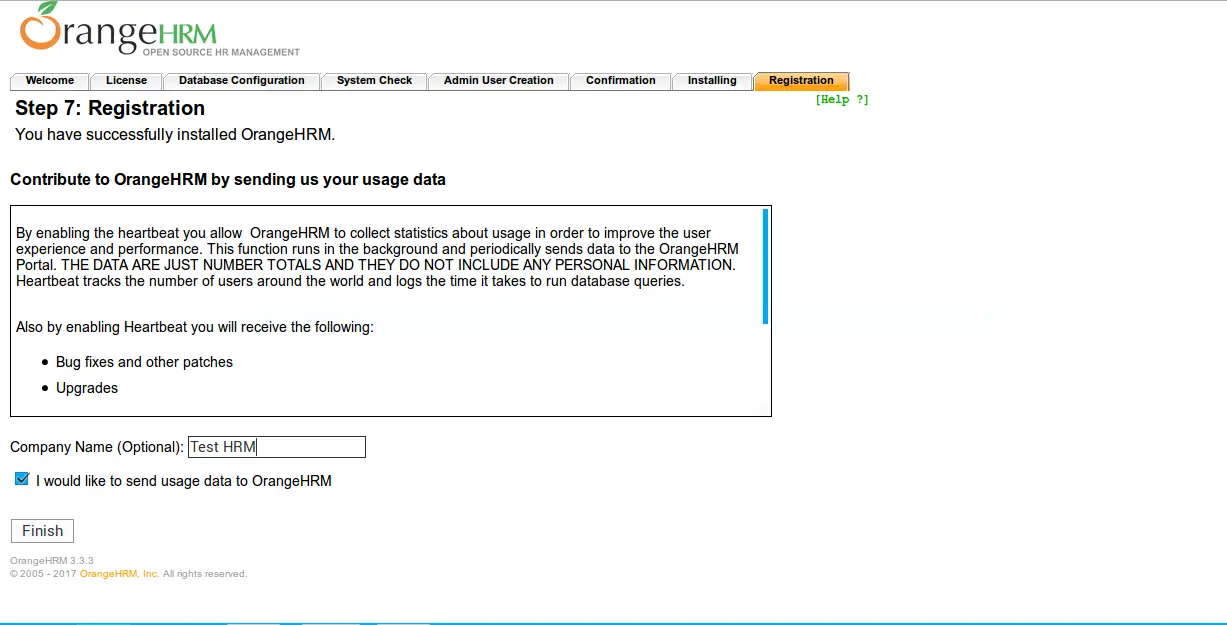
Task: Click the 'I would like to send usage data' label
Action: coord(184,481)
